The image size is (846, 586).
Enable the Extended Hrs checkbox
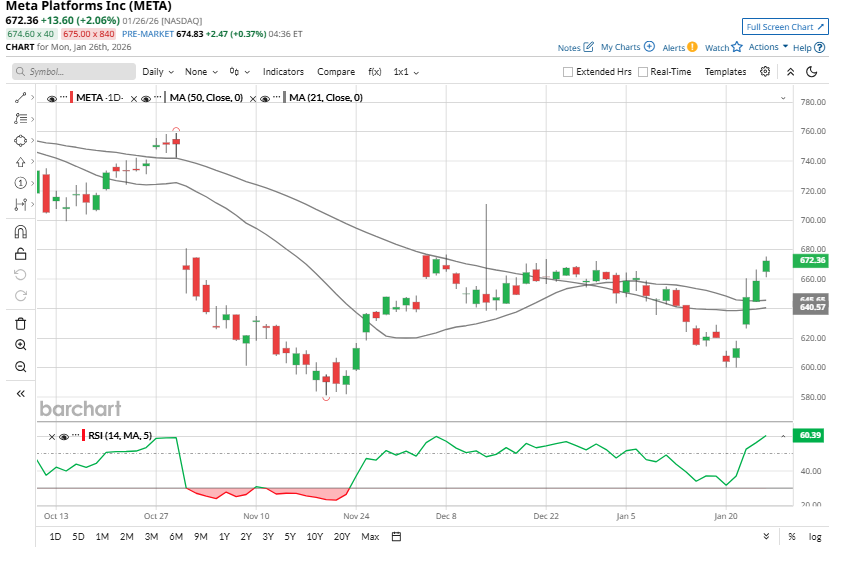click(x=568, y=72)
